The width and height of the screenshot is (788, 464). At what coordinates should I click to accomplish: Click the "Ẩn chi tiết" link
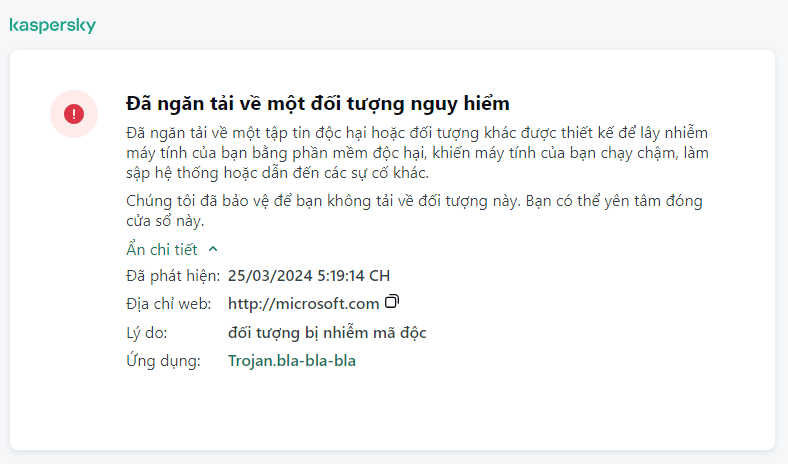[162, 249]
